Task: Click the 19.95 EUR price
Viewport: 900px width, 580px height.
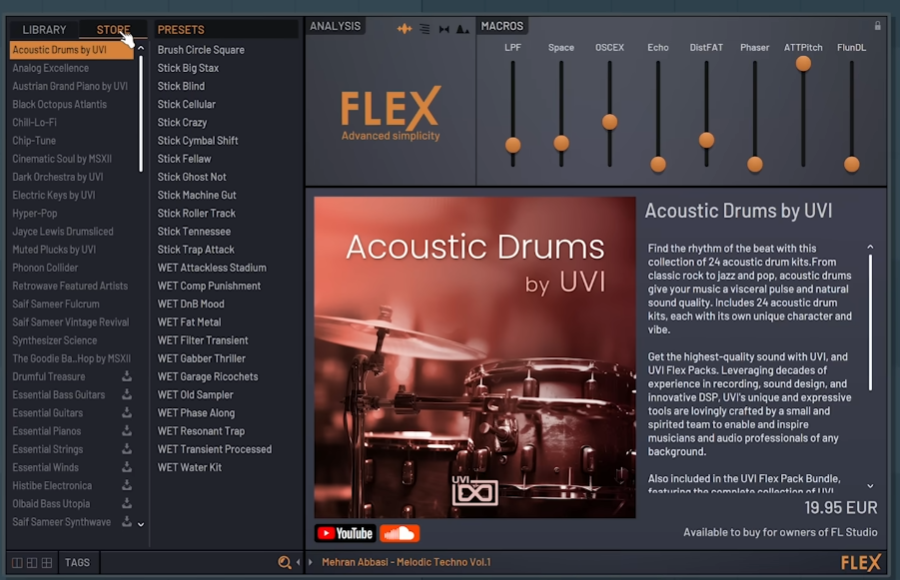Action: pos(840,508)
